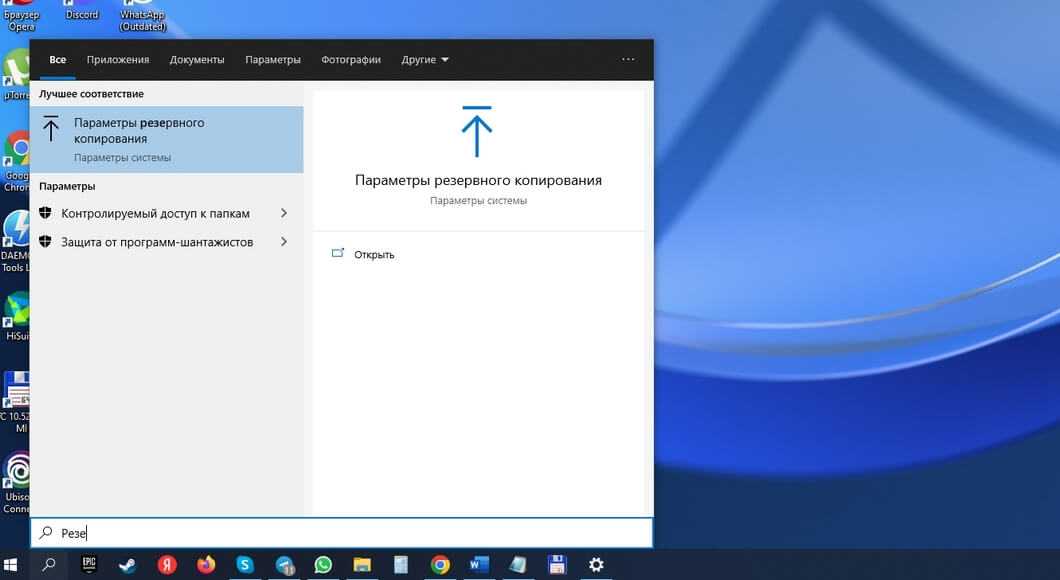Open Skype in the taskbar

(245, 565)
